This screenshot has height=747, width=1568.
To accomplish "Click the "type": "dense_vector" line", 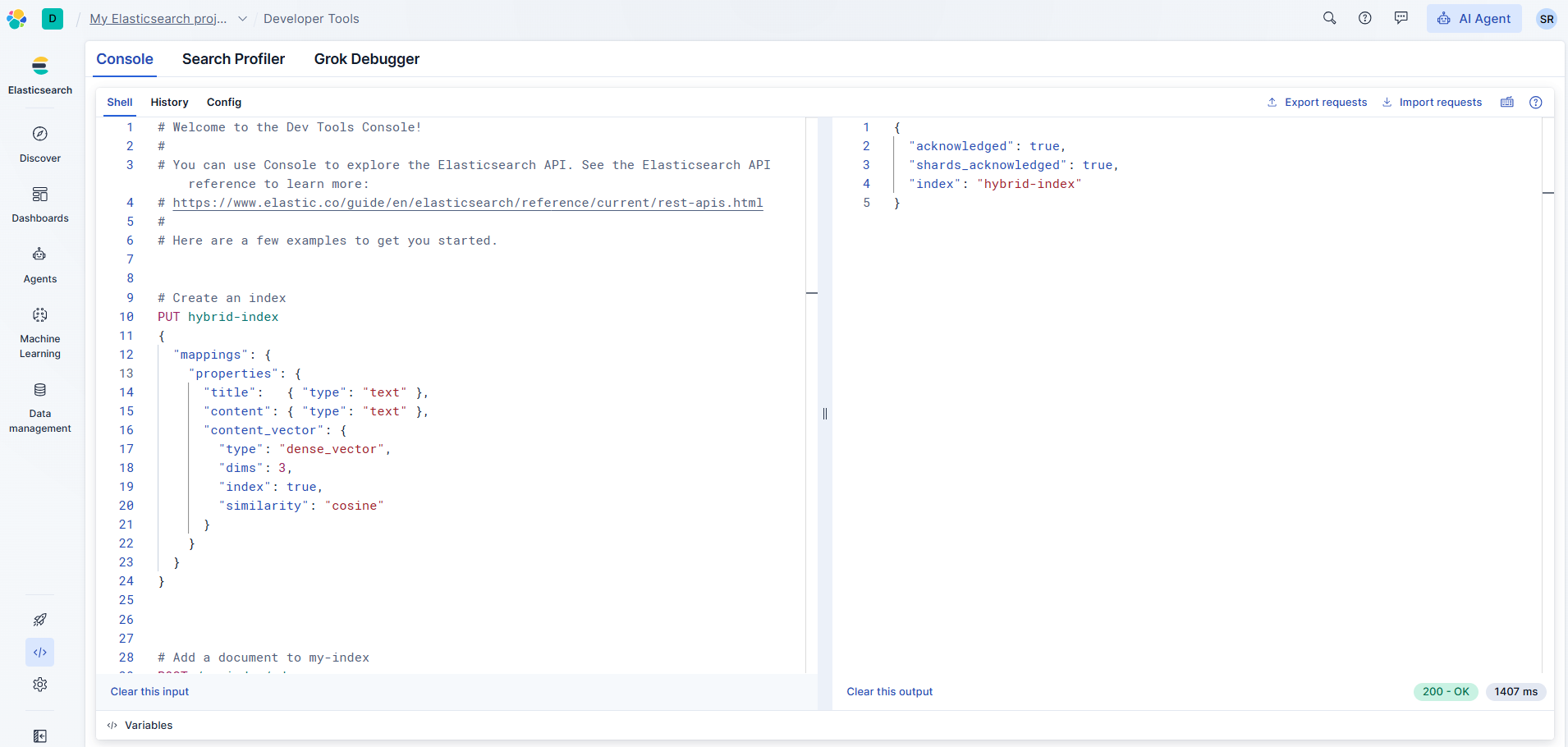I will (305, 449).
